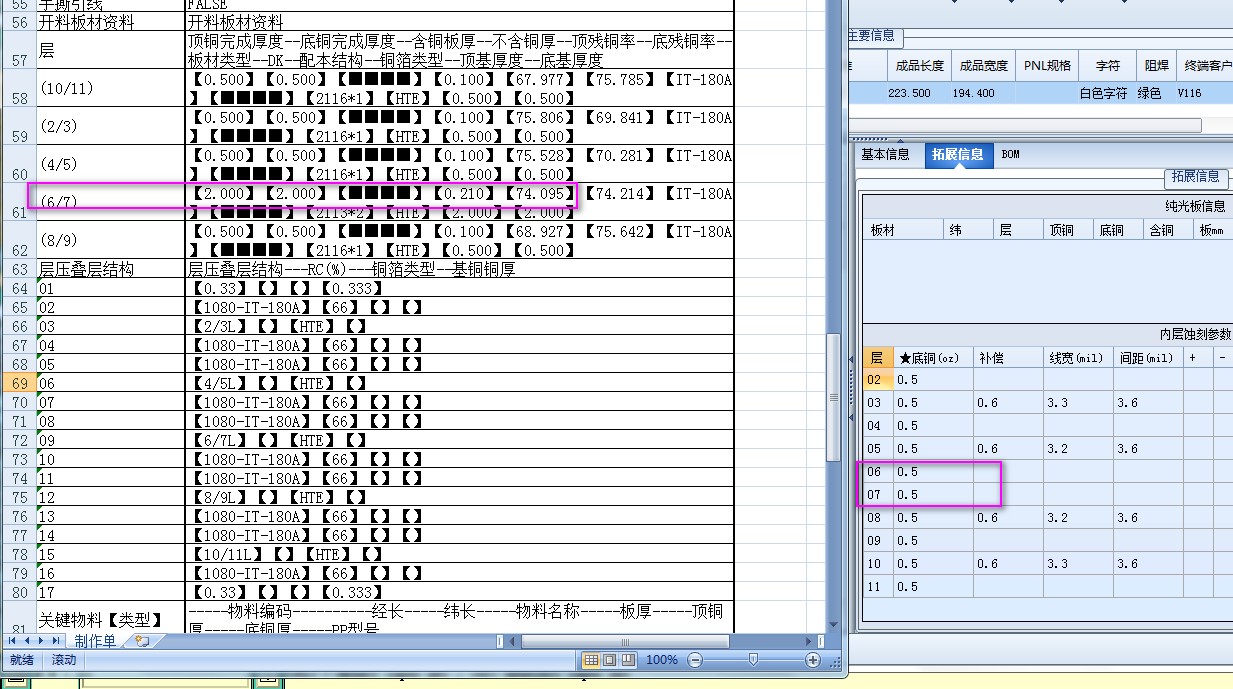
Task: Adjust the Excel zoom slider handle
Action: coord(753,660)
